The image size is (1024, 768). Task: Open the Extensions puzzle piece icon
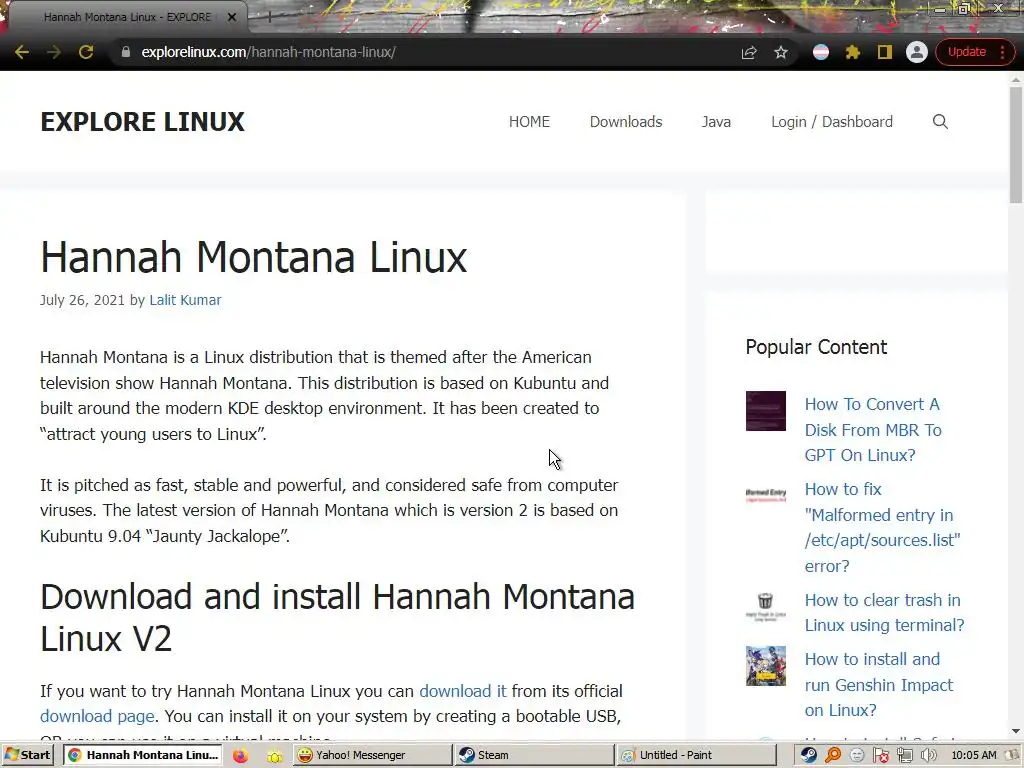coord(852,52)
